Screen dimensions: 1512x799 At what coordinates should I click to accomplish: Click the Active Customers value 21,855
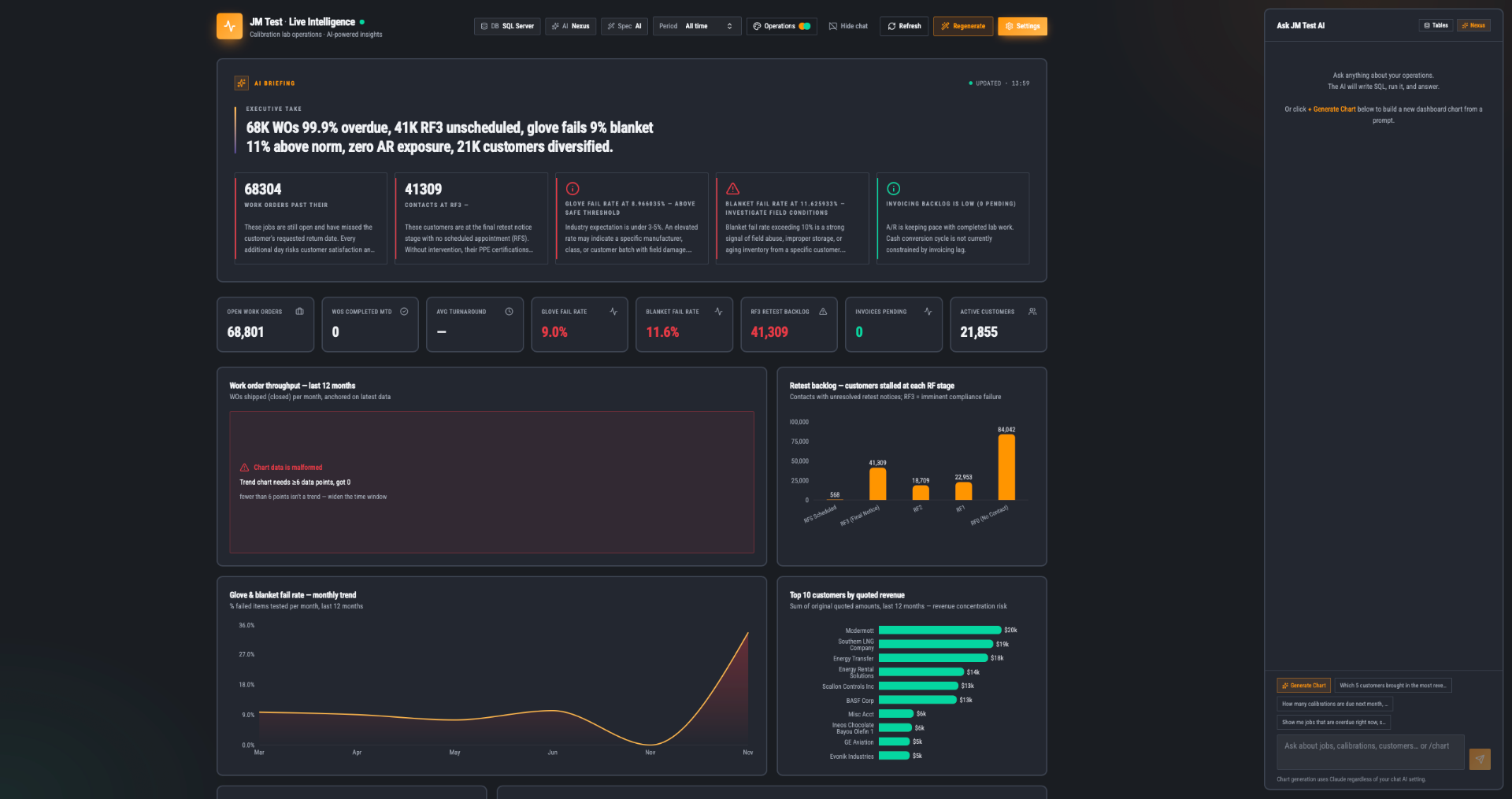979,332
